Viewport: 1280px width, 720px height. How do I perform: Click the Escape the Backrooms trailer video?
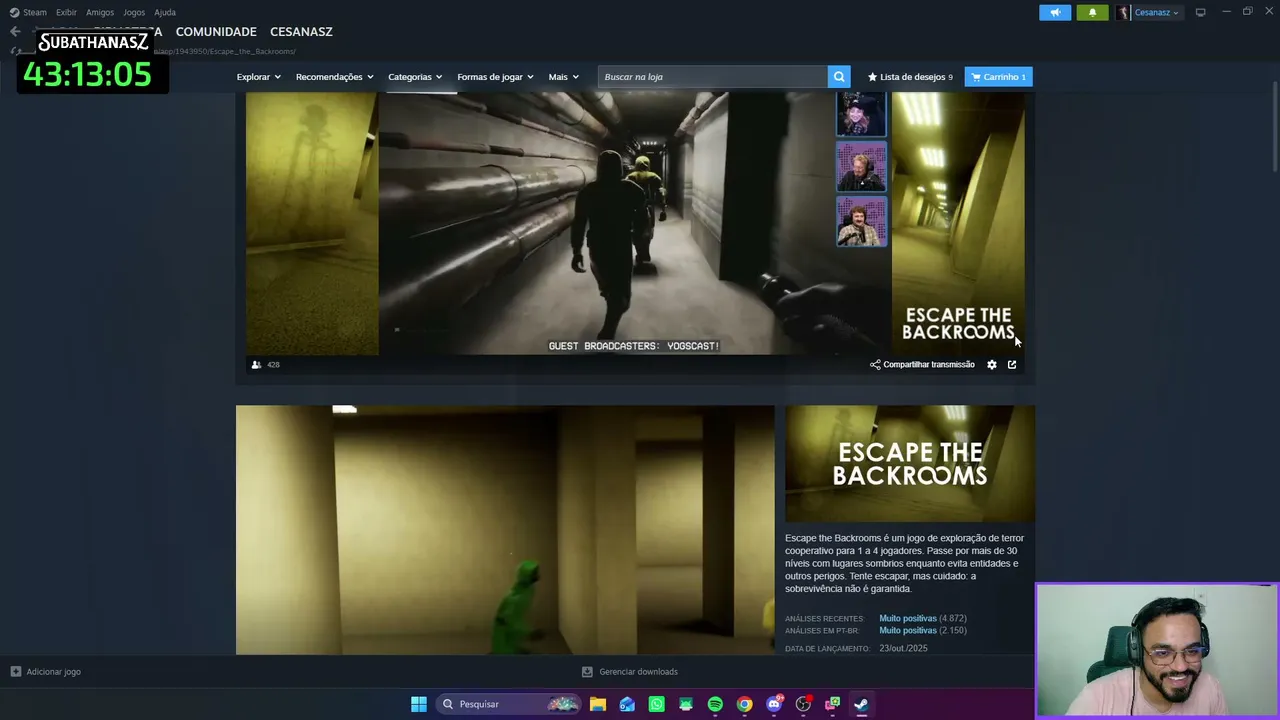tap(505, 530)
